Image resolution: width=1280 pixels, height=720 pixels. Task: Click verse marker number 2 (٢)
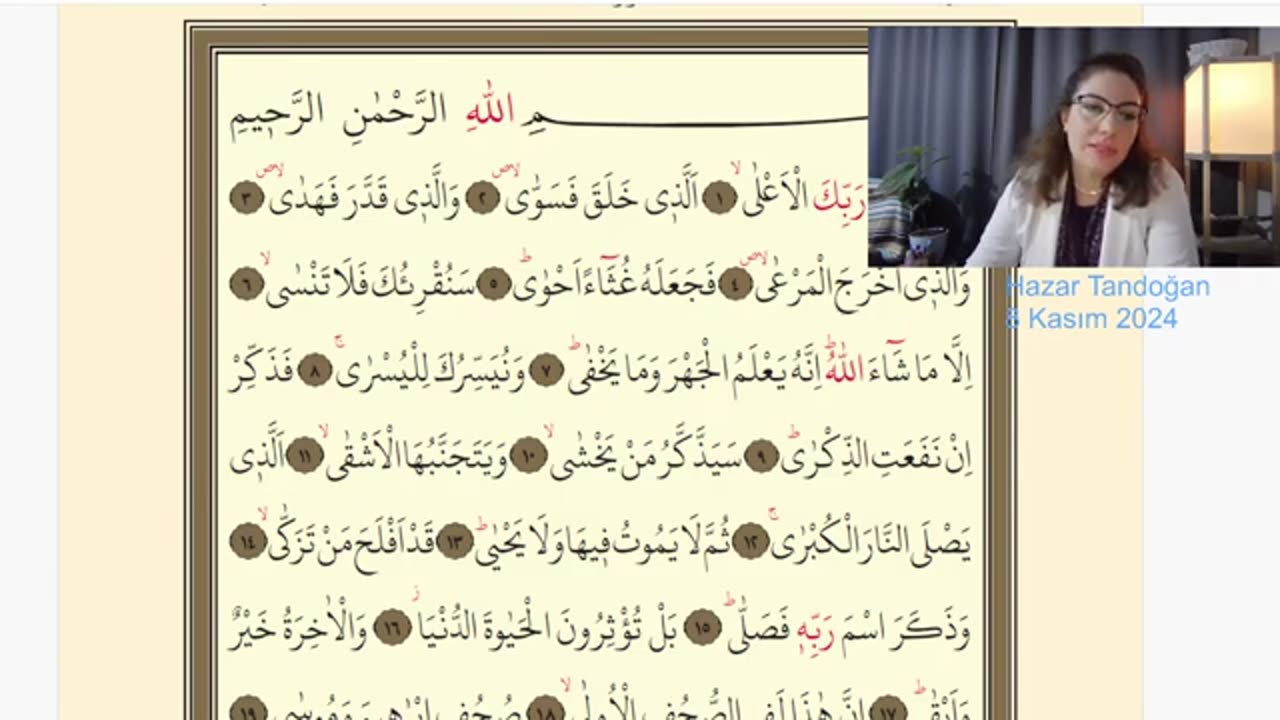(482, 199)
